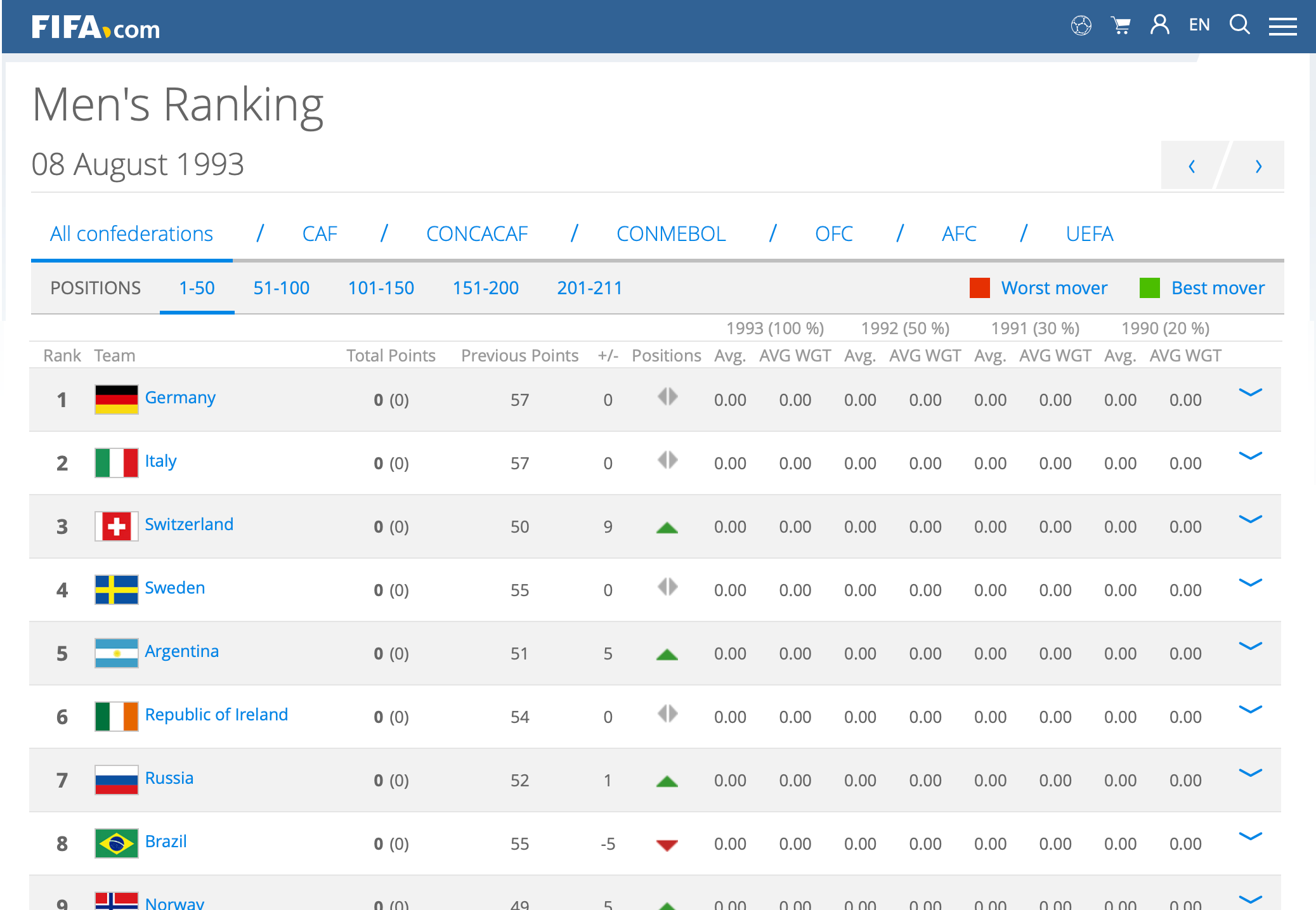Screen dimensions: 1316x910
Task: Click Brazil's red down-arrow position icon
Action: [667, 845]
